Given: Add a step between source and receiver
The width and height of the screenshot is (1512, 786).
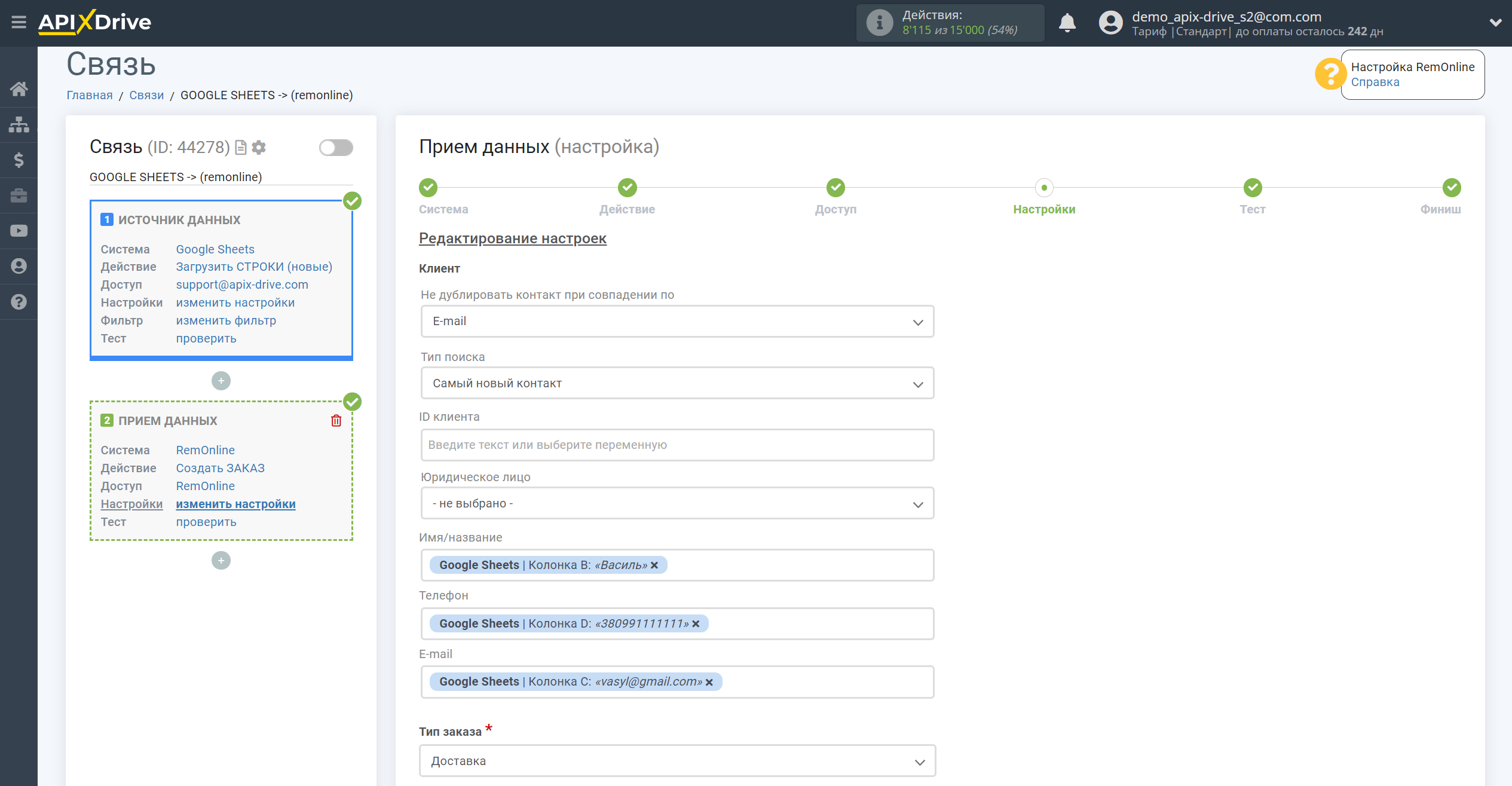Looking at the screenshot, I should click(221, 381).
